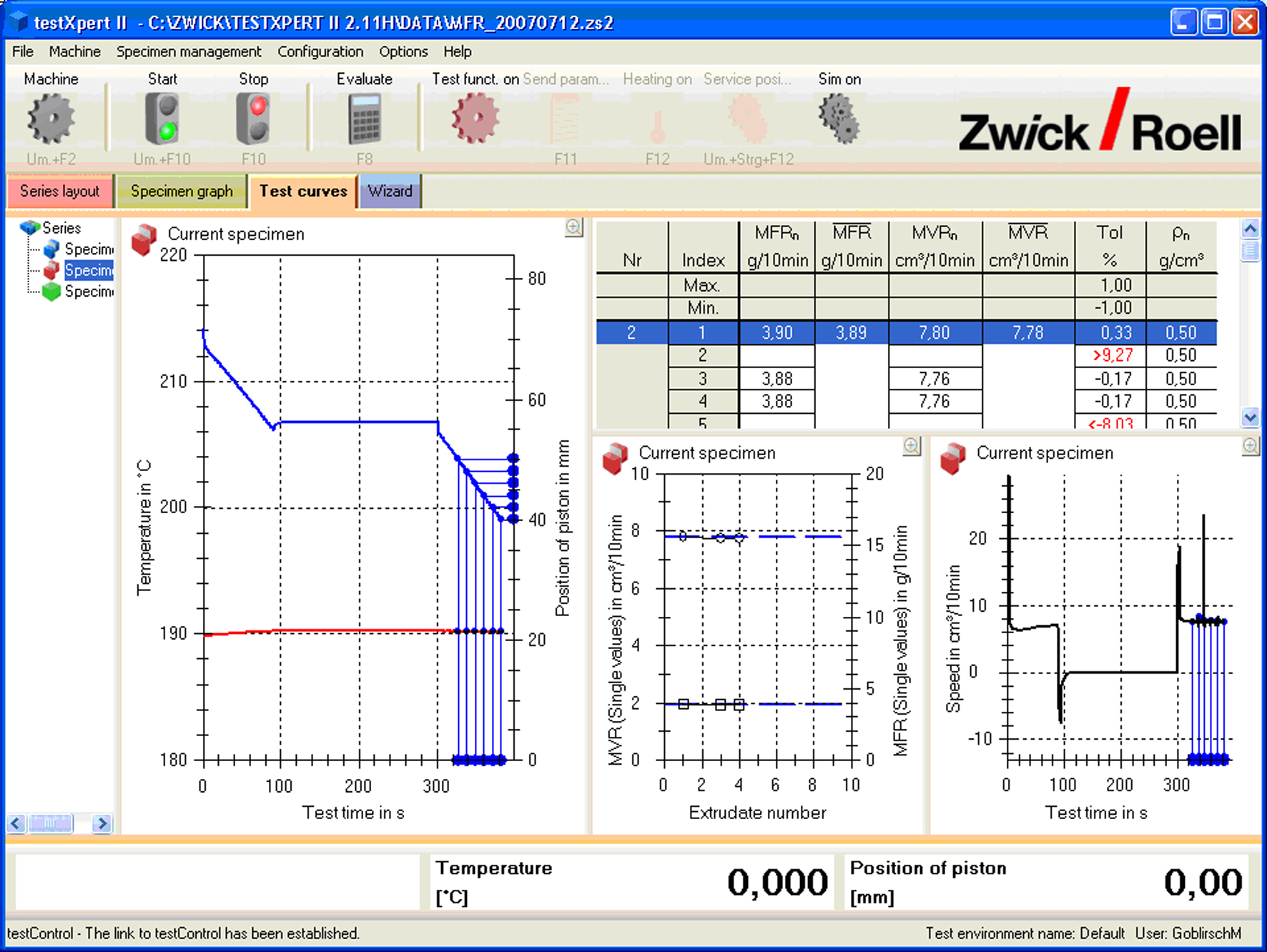Stop the test with the red traffic light
Screen dimensions: 1267x952
(253, 119)
